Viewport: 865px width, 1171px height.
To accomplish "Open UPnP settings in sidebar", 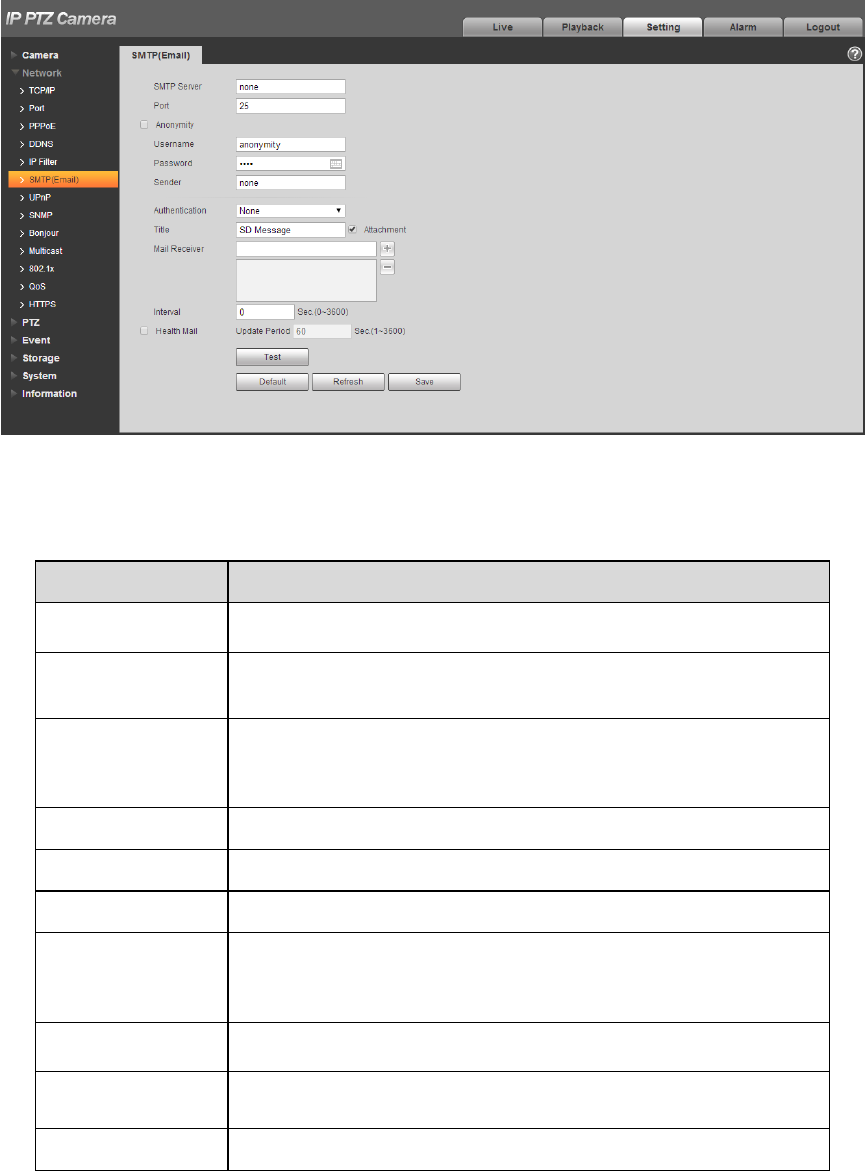I will (x=40, y=198).
